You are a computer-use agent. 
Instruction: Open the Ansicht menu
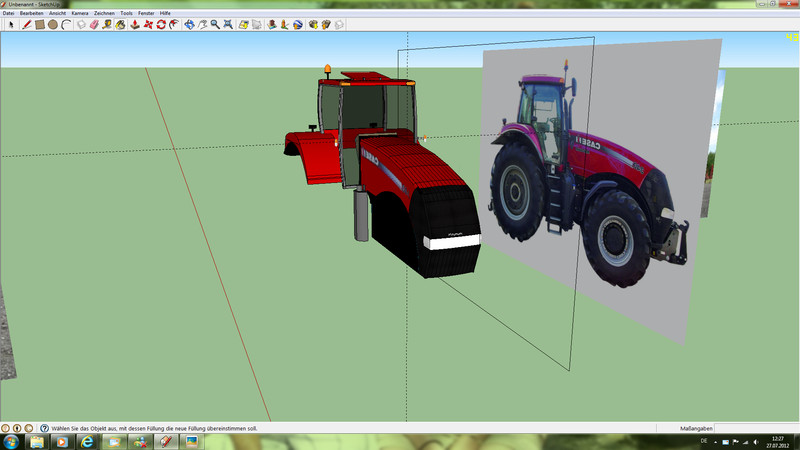click(x=57, y=13)
